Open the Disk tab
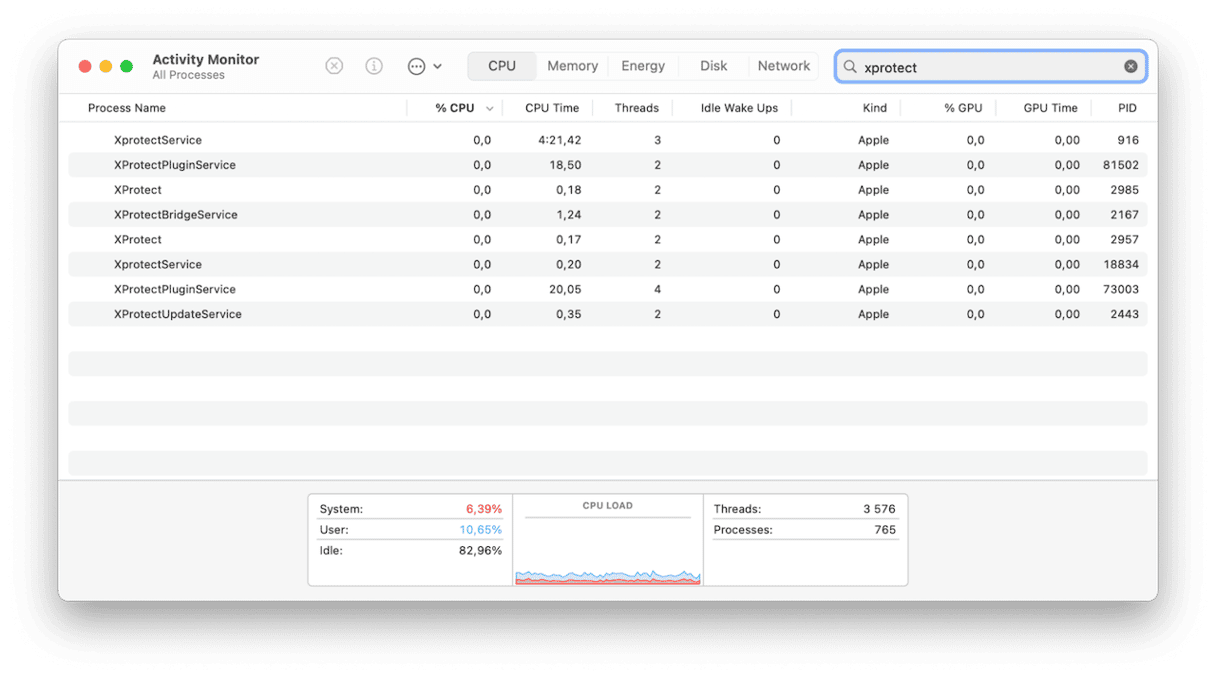The width and height of the screenshot is (1216, 678). click(x=713, y=66)
